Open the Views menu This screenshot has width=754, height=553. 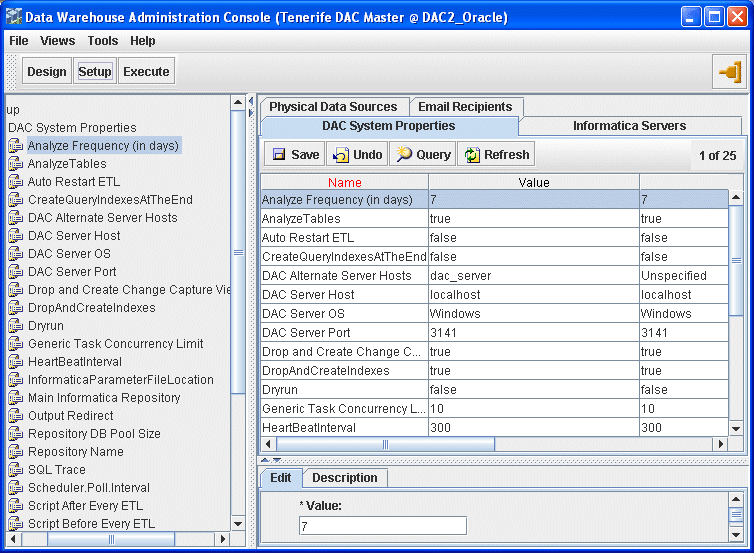point(57,41)
